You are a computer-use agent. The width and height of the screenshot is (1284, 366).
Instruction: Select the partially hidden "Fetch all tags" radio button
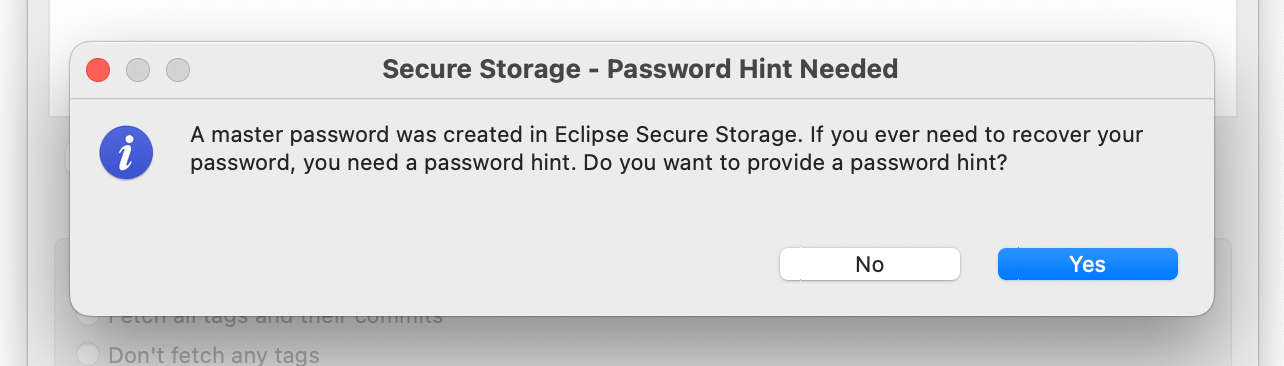click(89, 319)
